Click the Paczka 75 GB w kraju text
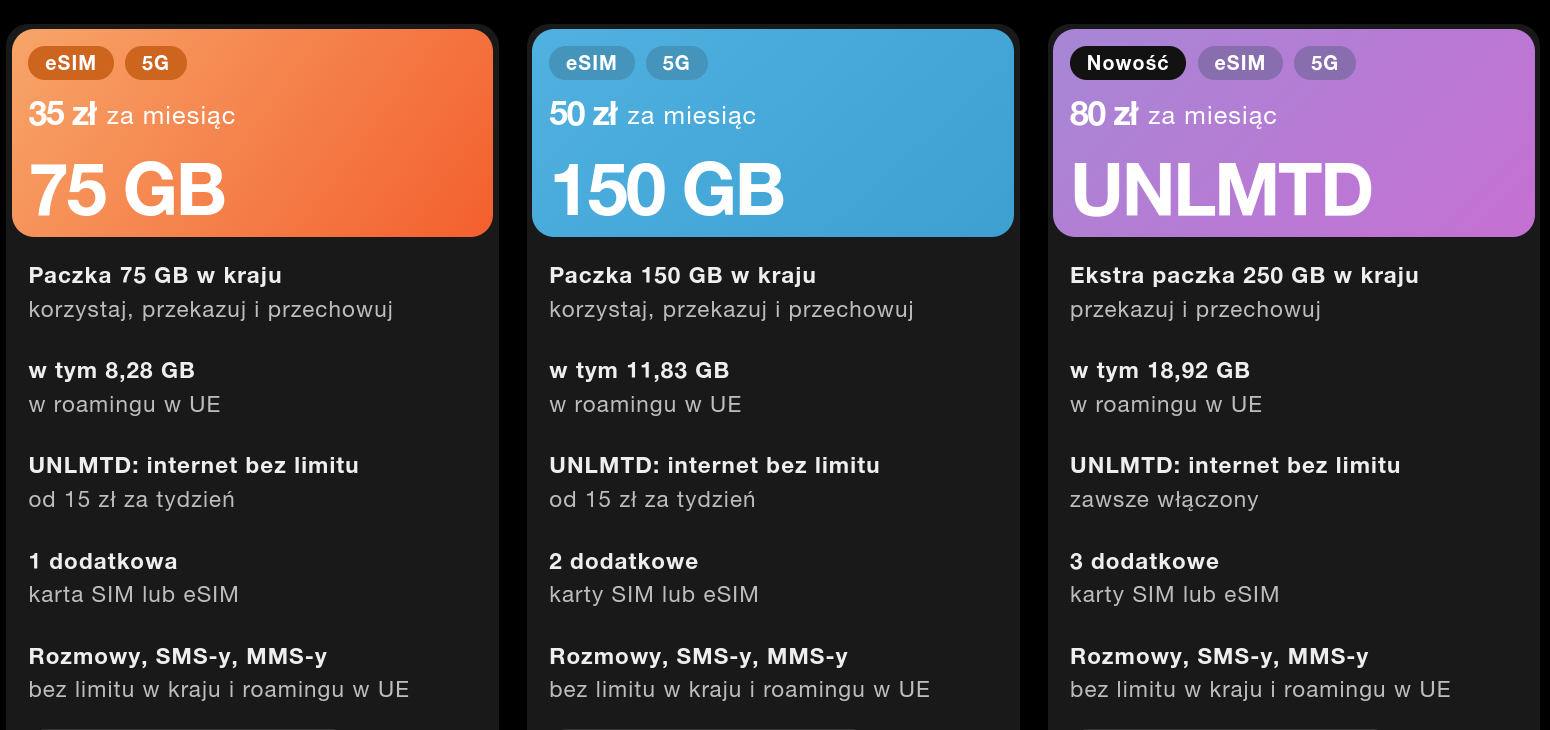1550x730 pixels. coord(155,275)
